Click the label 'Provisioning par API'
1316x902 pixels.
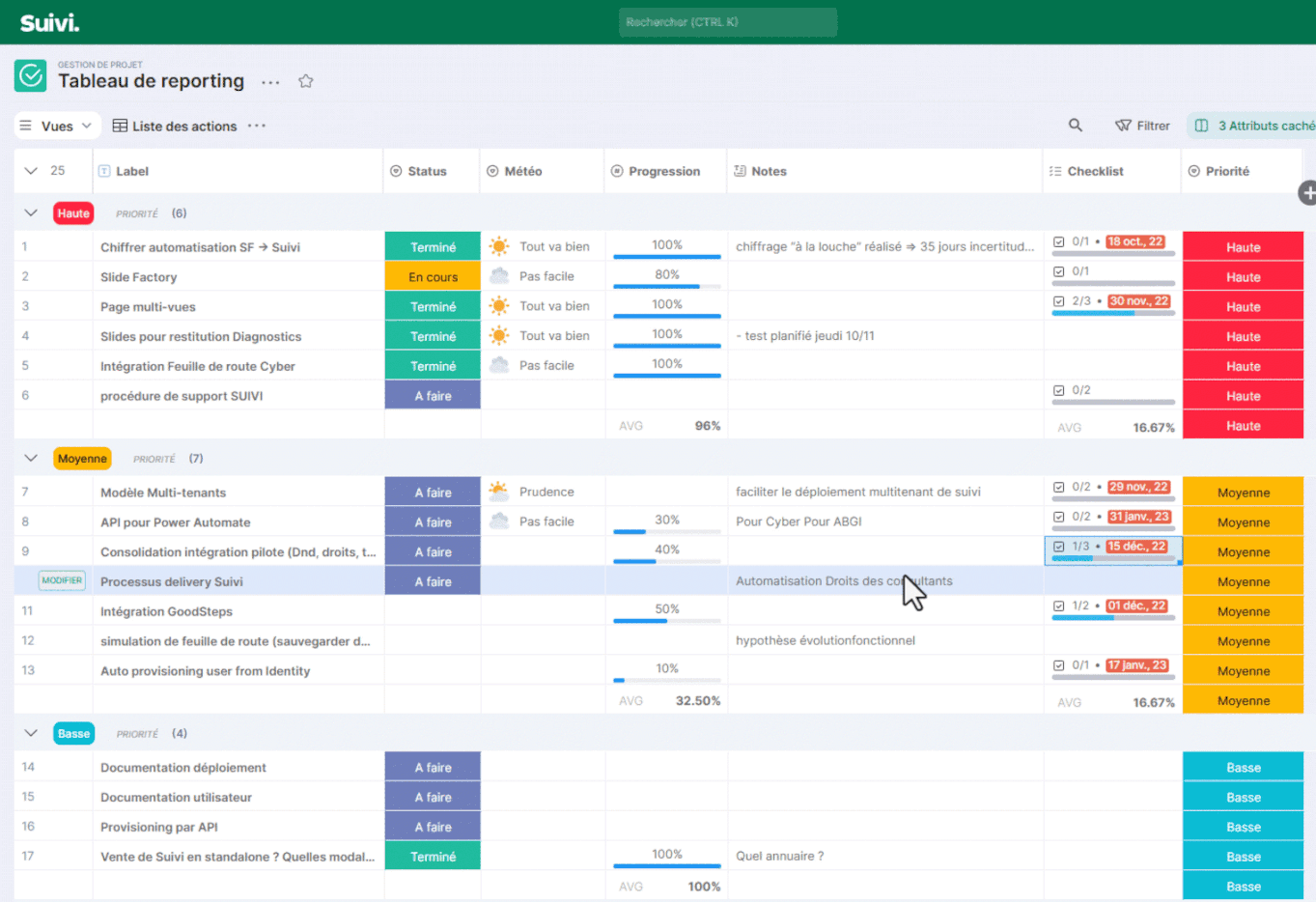pyautogui.click(x=159, y=827)
